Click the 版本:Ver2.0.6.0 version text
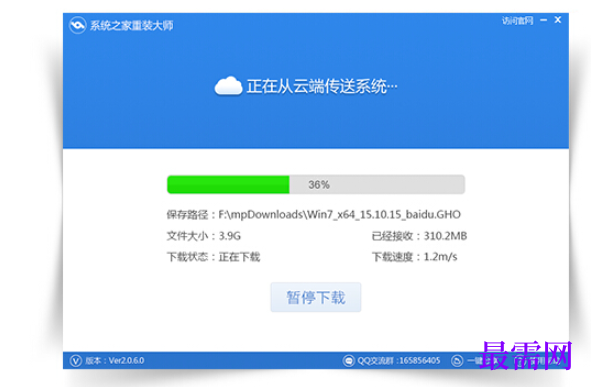591x387 pixels. coord(115,361)
